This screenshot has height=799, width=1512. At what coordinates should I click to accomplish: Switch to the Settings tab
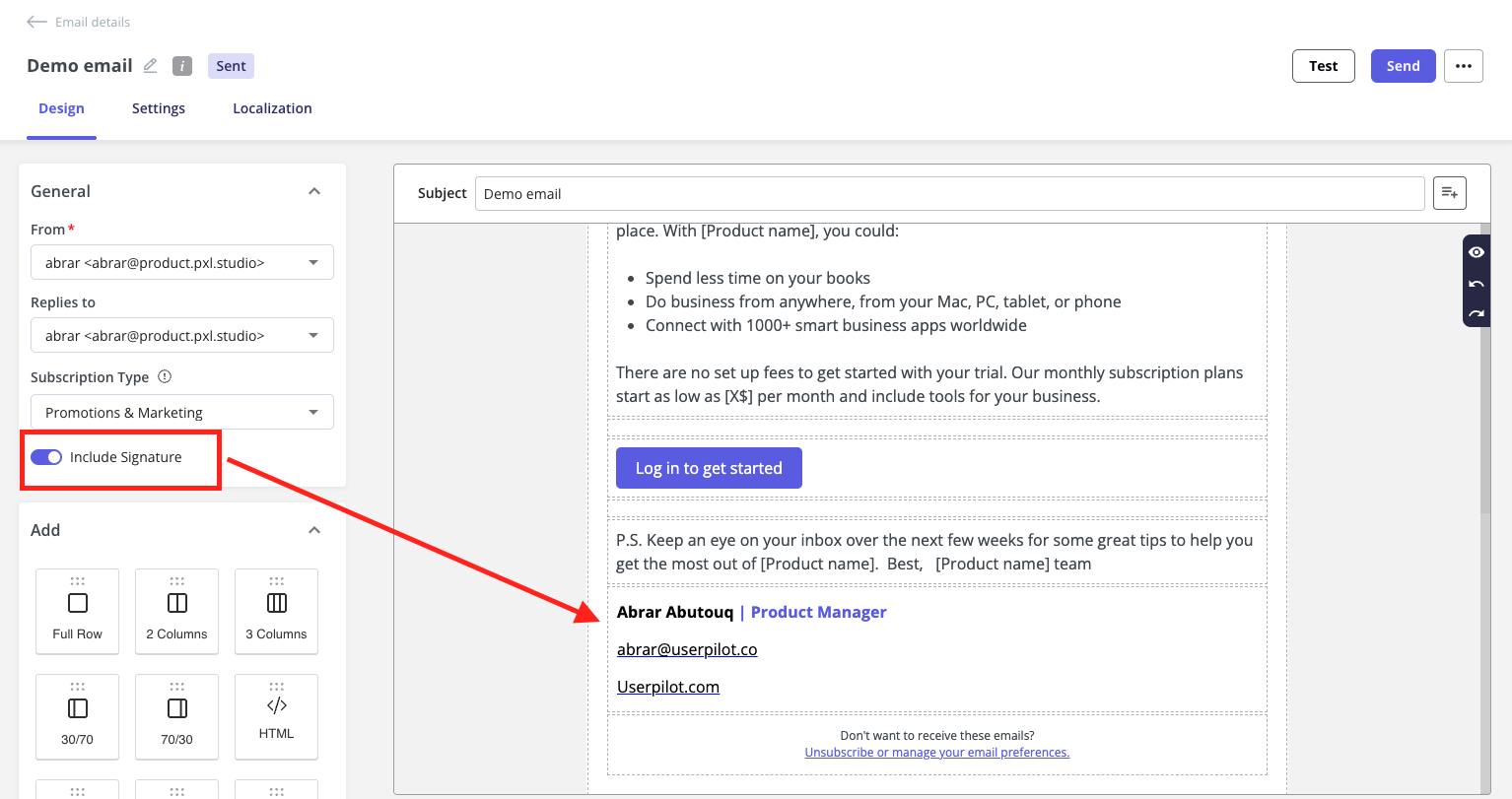(159, 108)
